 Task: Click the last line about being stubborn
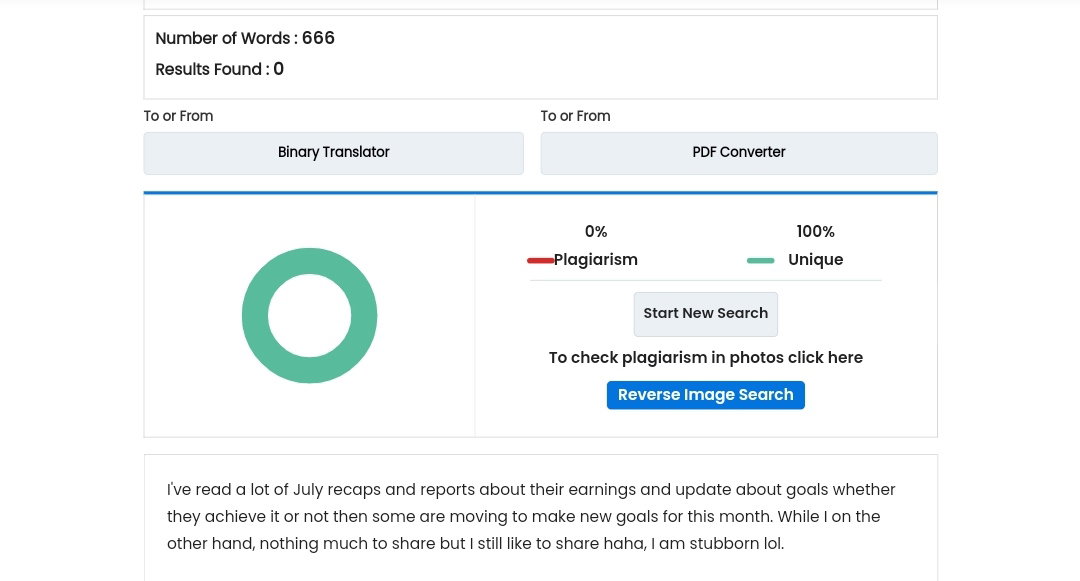click(x=475, y=543)
